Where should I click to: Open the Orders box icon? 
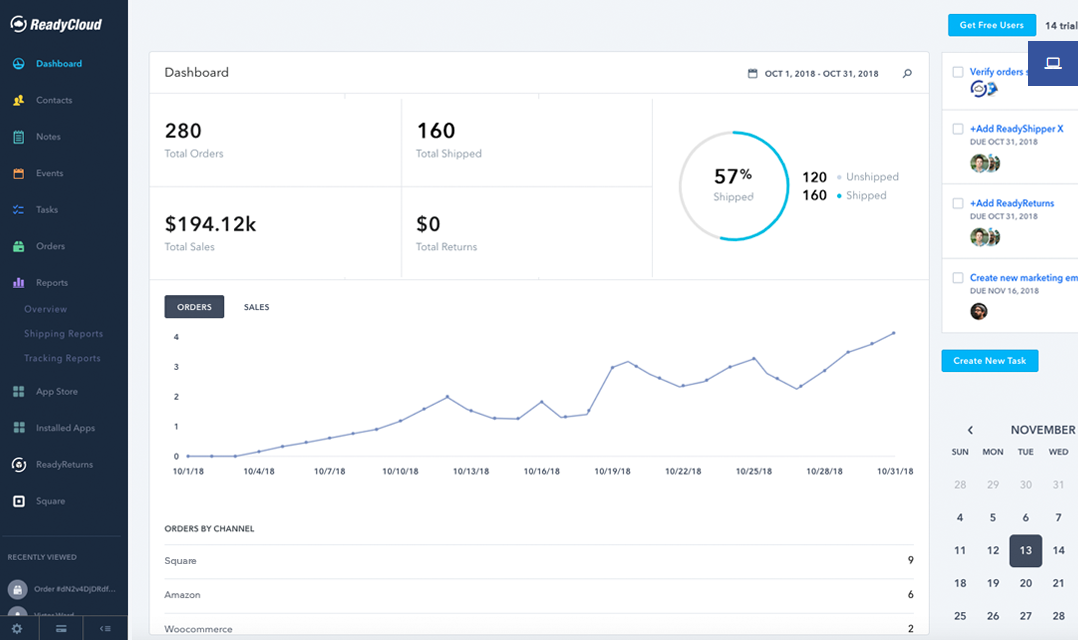pos(19,246)
